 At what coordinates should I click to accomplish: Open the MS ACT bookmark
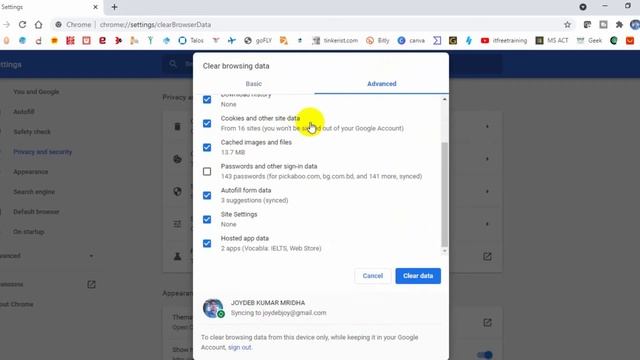pyautogui.click(x=551, y=40)
